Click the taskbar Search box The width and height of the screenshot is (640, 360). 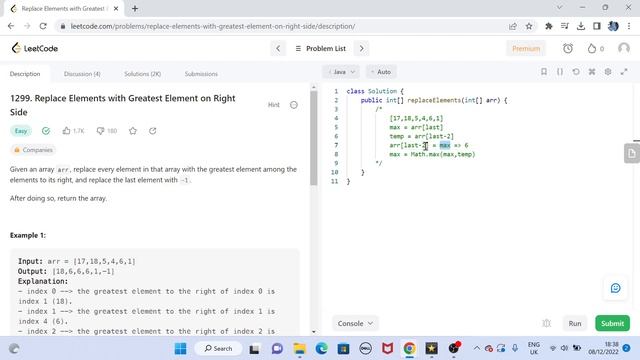tap(218, 349)
